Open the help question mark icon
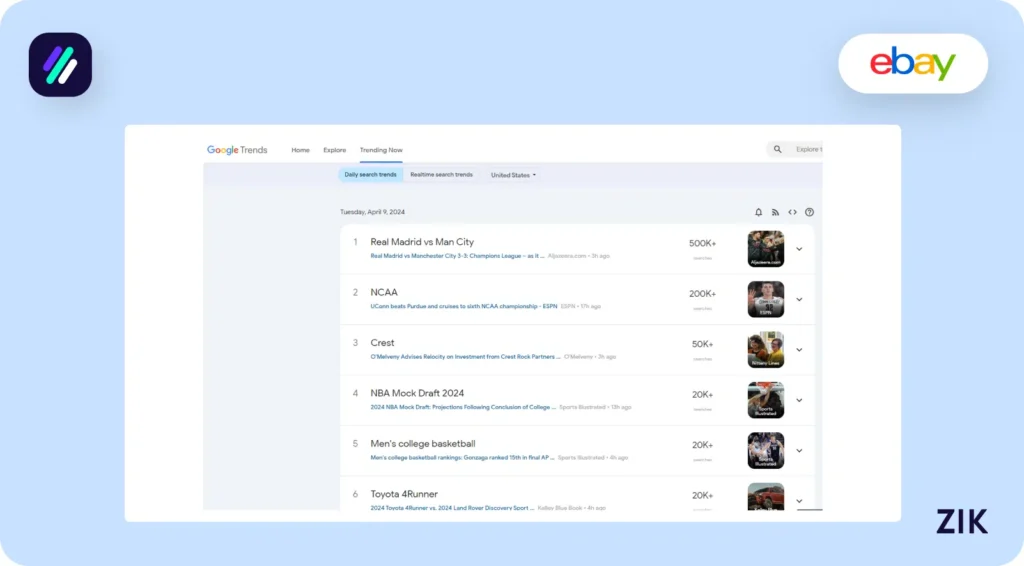Image resolution: width=1024 pixels, height=566 pixels. tap(809, 212)
